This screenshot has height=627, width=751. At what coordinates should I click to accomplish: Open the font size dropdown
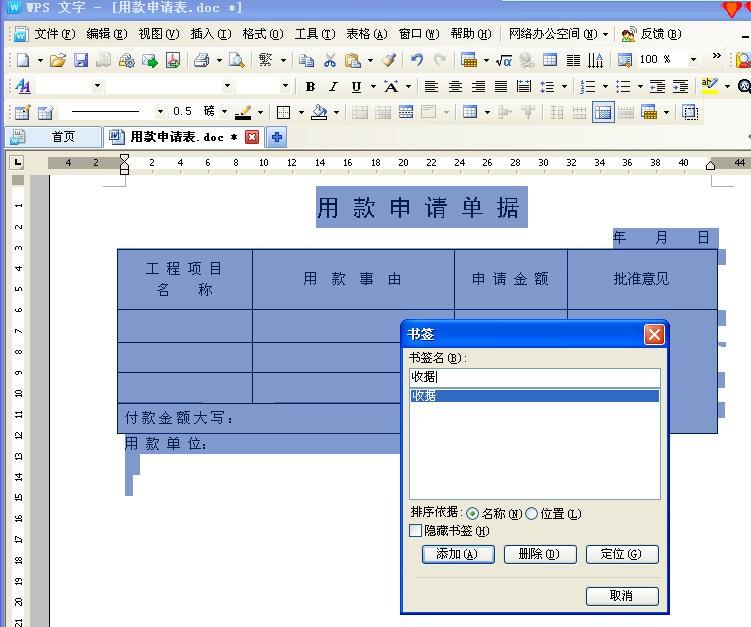coord(285,86)
